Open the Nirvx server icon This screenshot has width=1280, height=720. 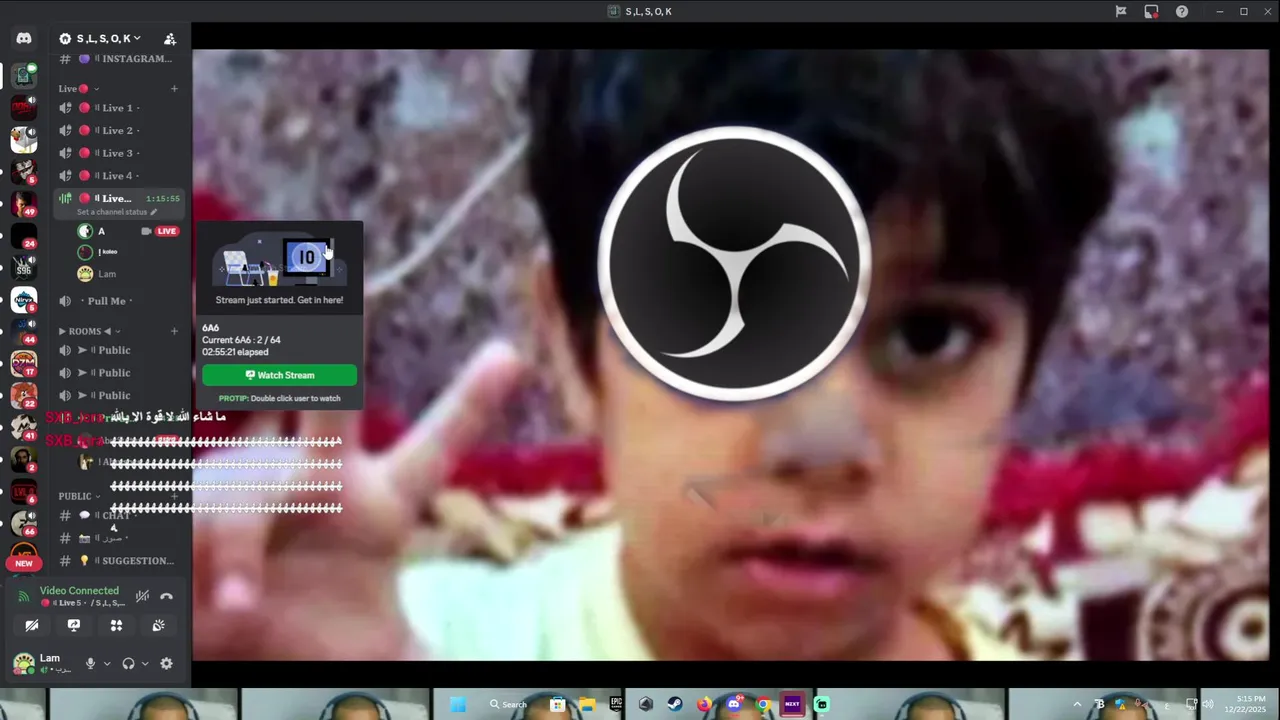[x=24, y=300]
